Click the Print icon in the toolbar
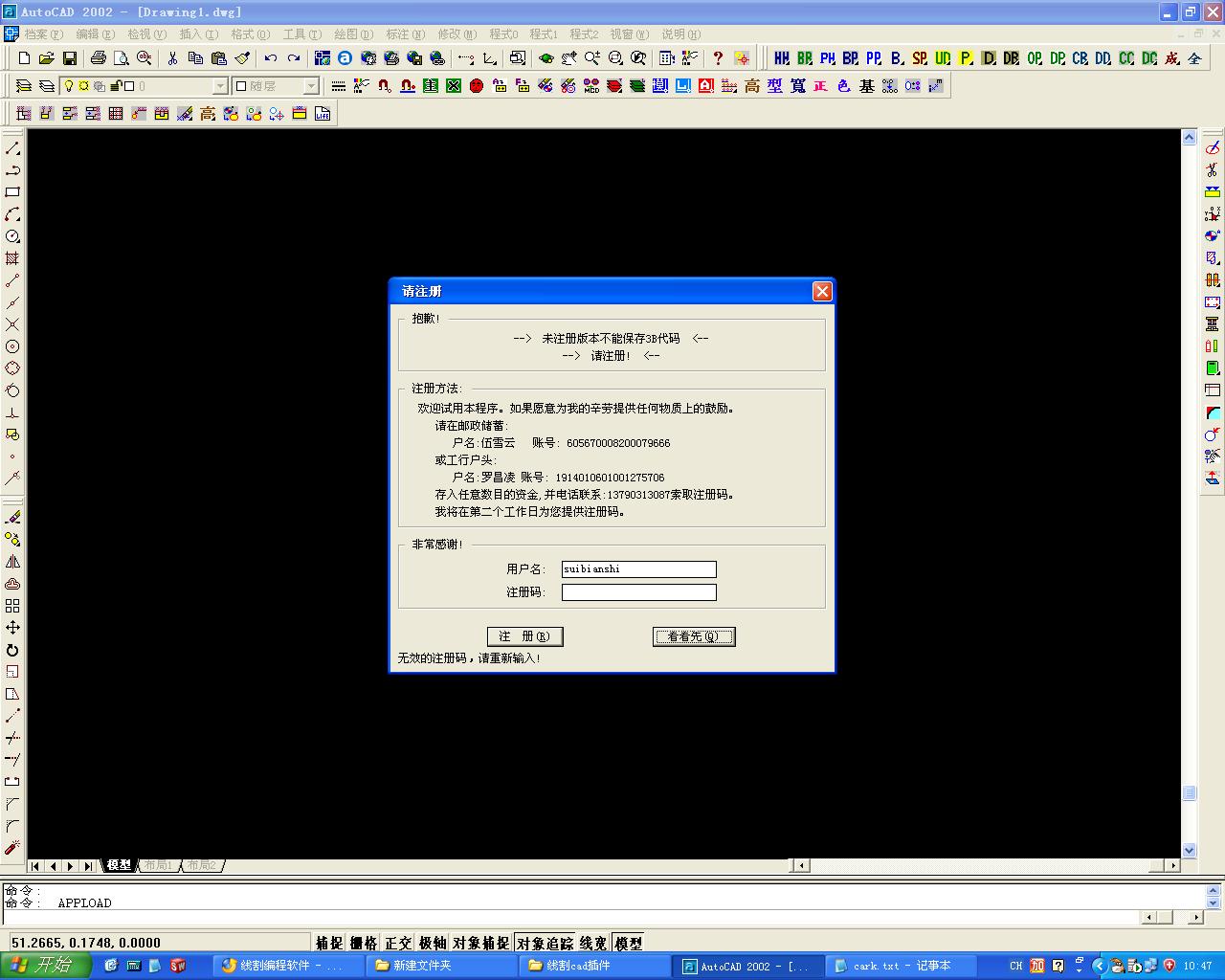The image size is (1225, 980). pos(98,58)
